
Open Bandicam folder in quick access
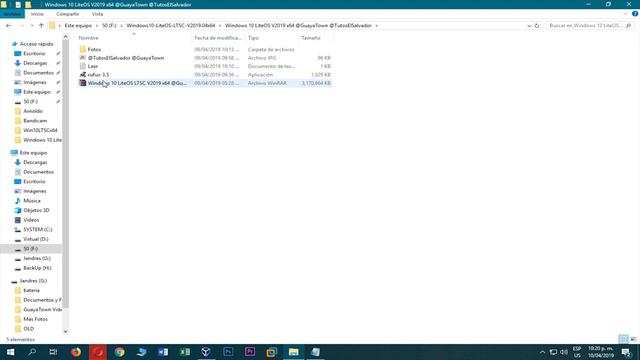35,121
